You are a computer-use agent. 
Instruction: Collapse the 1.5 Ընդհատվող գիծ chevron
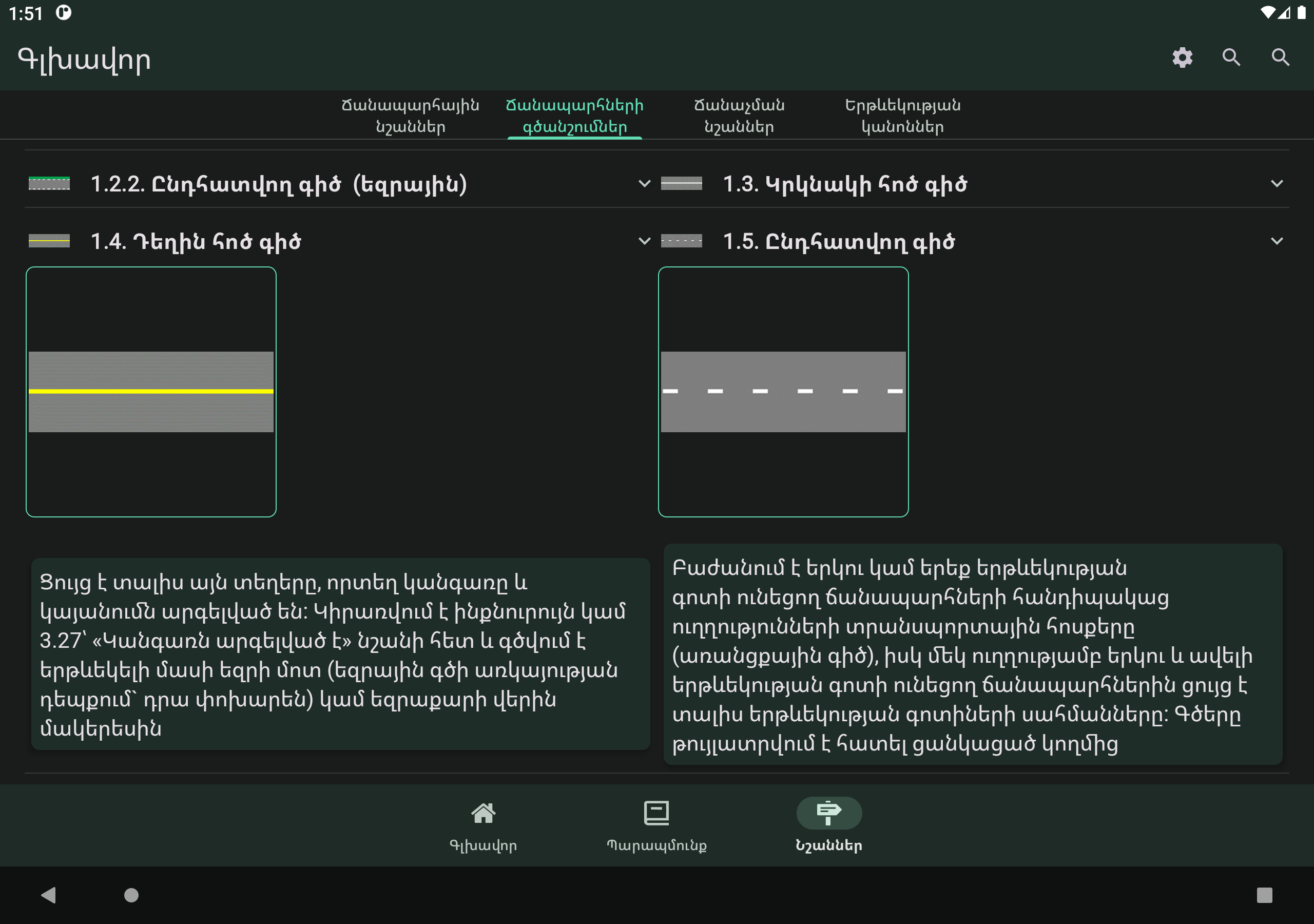[1277, 241]
